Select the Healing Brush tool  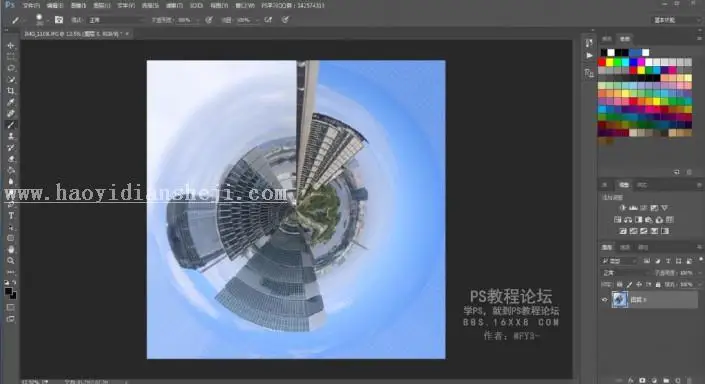pyautogui.click(x=11, y=113)
